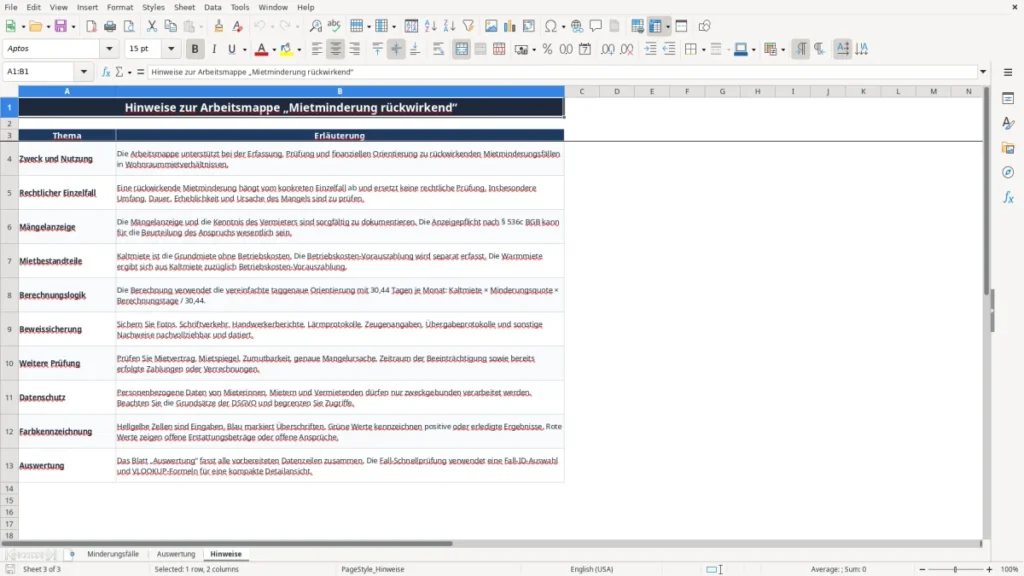This screenshot has height=576, width=1024.
Task: Insert a comment via speech-bubble icon
Action: click(596, 26)
